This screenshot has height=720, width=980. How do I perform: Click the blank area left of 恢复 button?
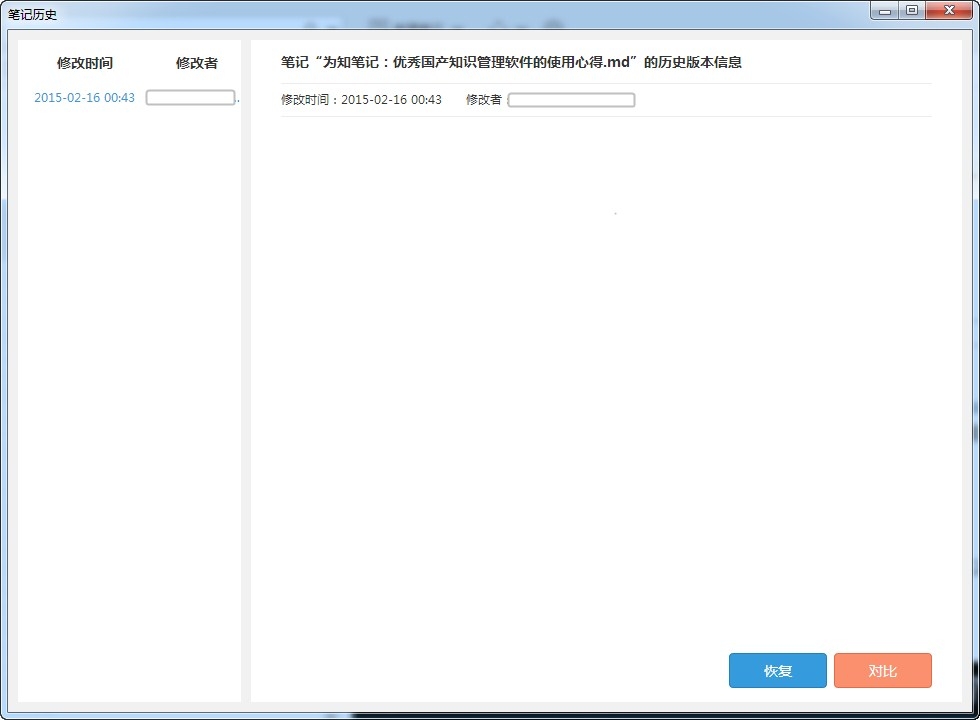[x=500, y=671]
